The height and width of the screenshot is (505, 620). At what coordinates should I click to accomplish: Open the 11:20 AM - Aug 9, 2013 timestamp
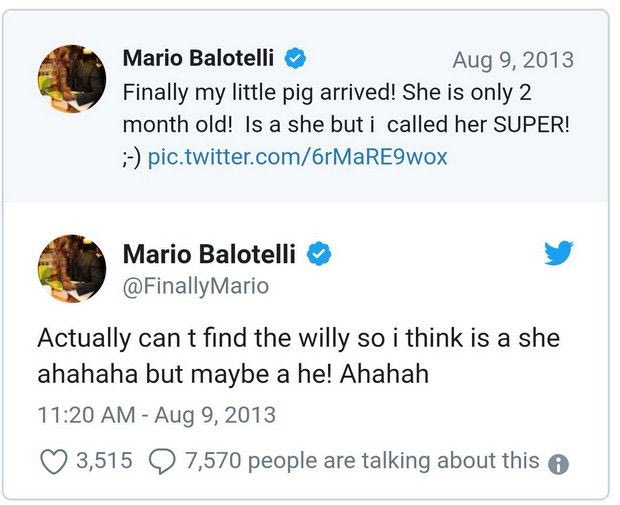click(157, 414)
